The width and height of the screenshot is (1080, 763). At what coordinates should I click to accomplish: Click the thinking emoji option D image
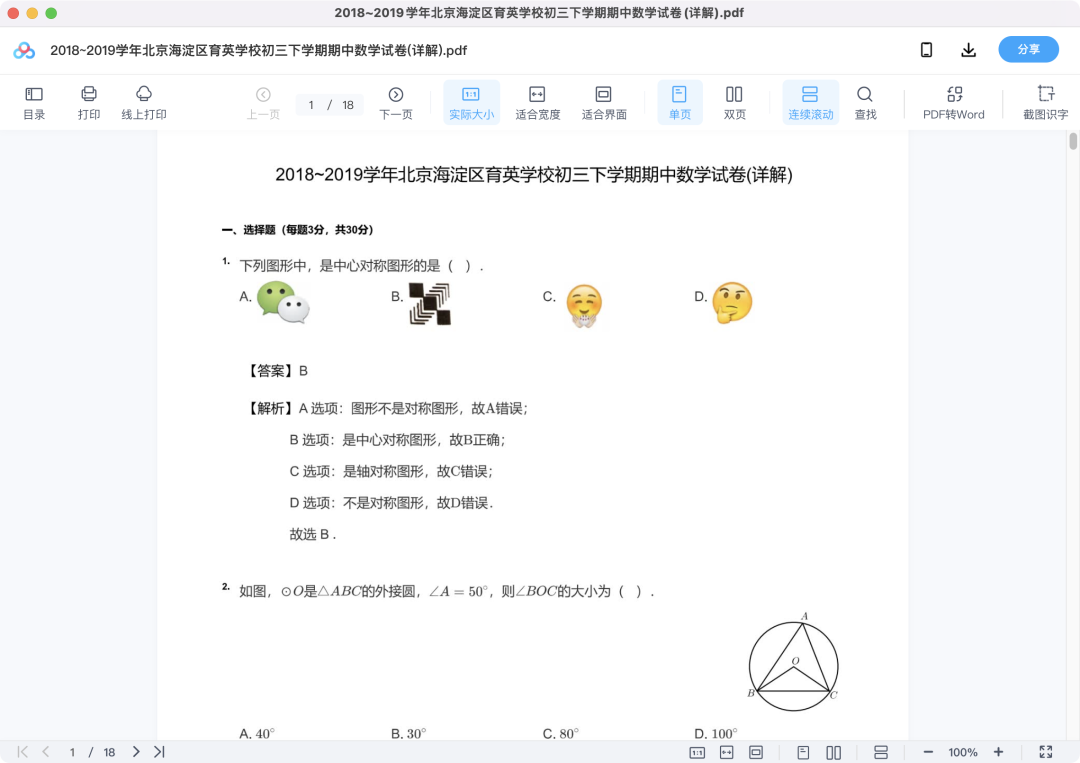tap(732, 302)
